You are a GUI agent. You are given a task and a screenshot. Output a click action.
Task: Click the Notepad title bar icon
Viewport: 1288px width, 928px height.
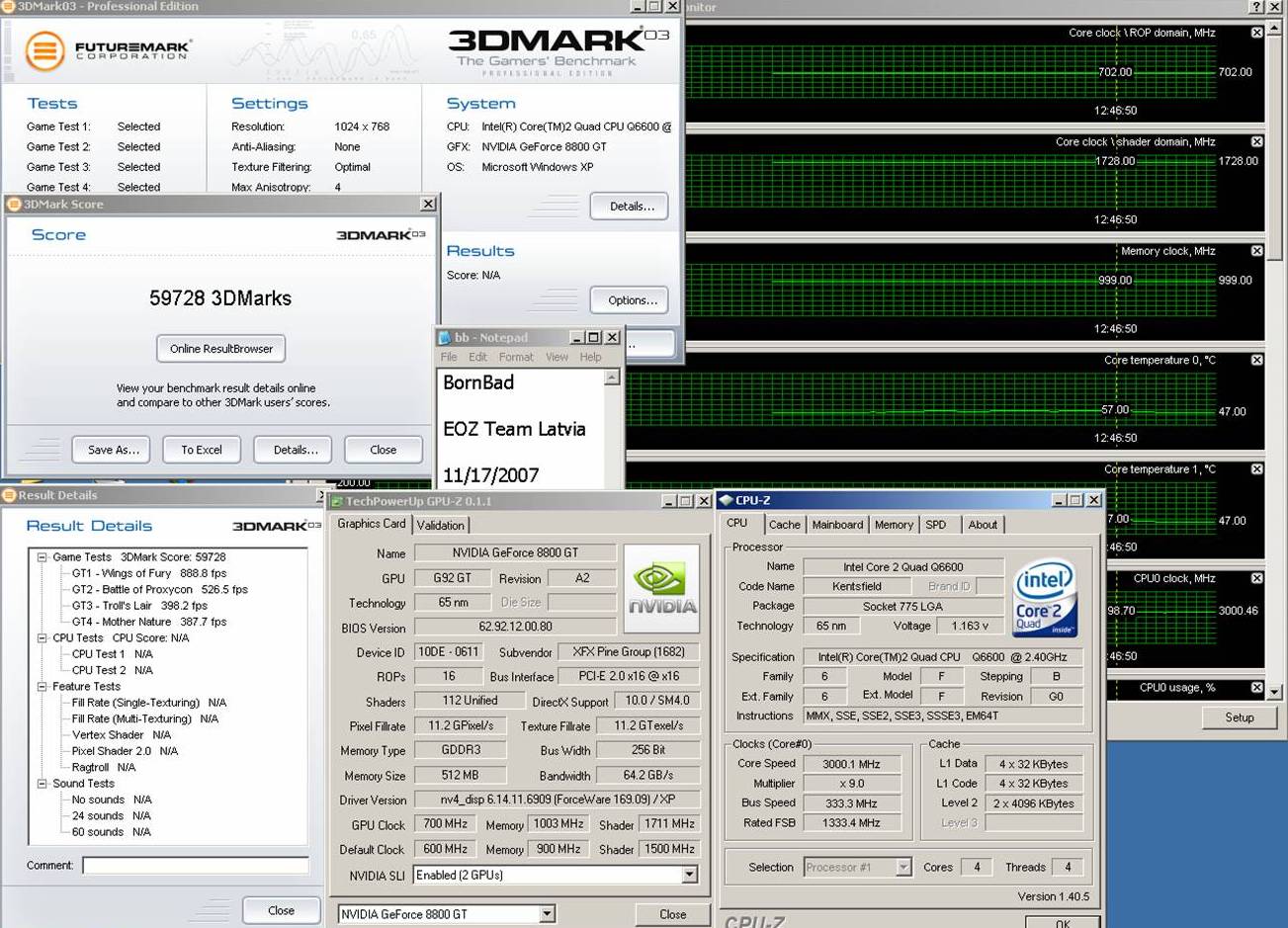click(445, 338)
